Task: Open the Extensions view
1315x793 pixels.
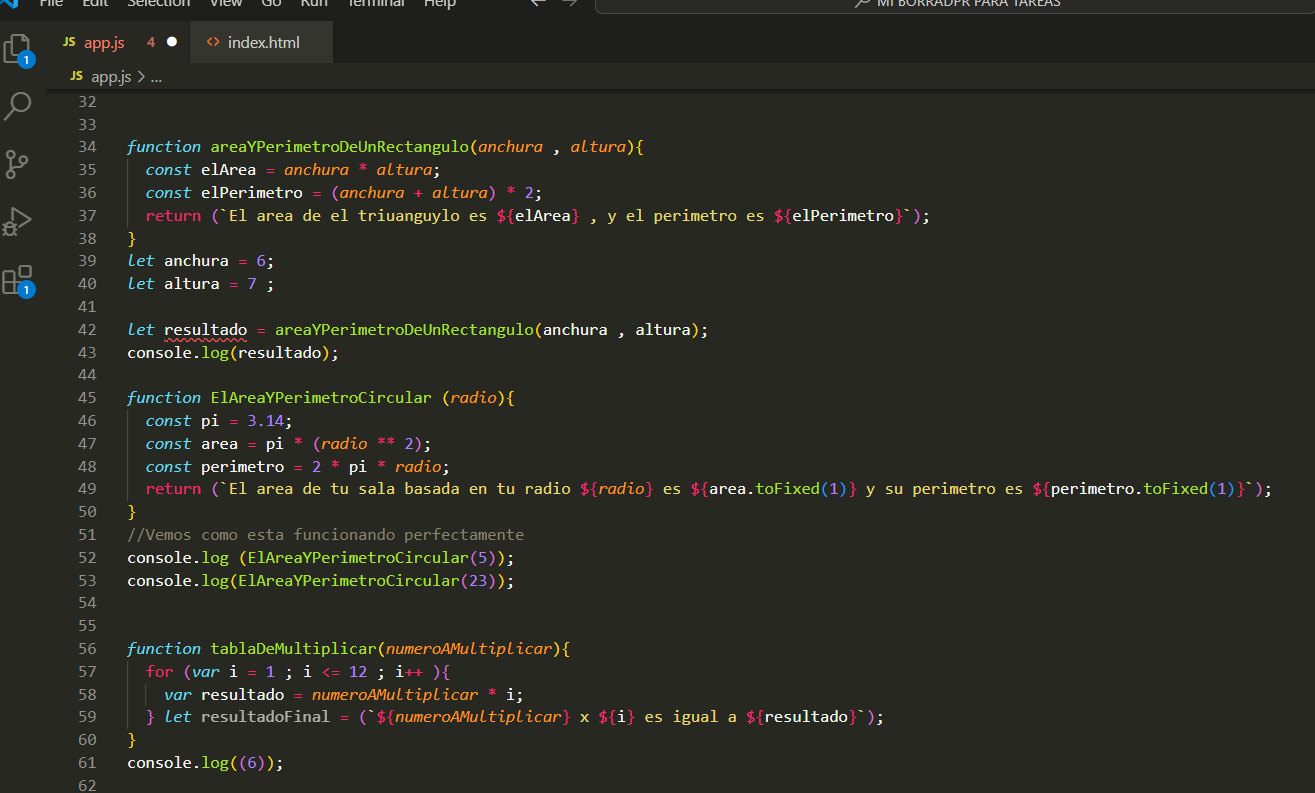Action: (x=18, y=280)
